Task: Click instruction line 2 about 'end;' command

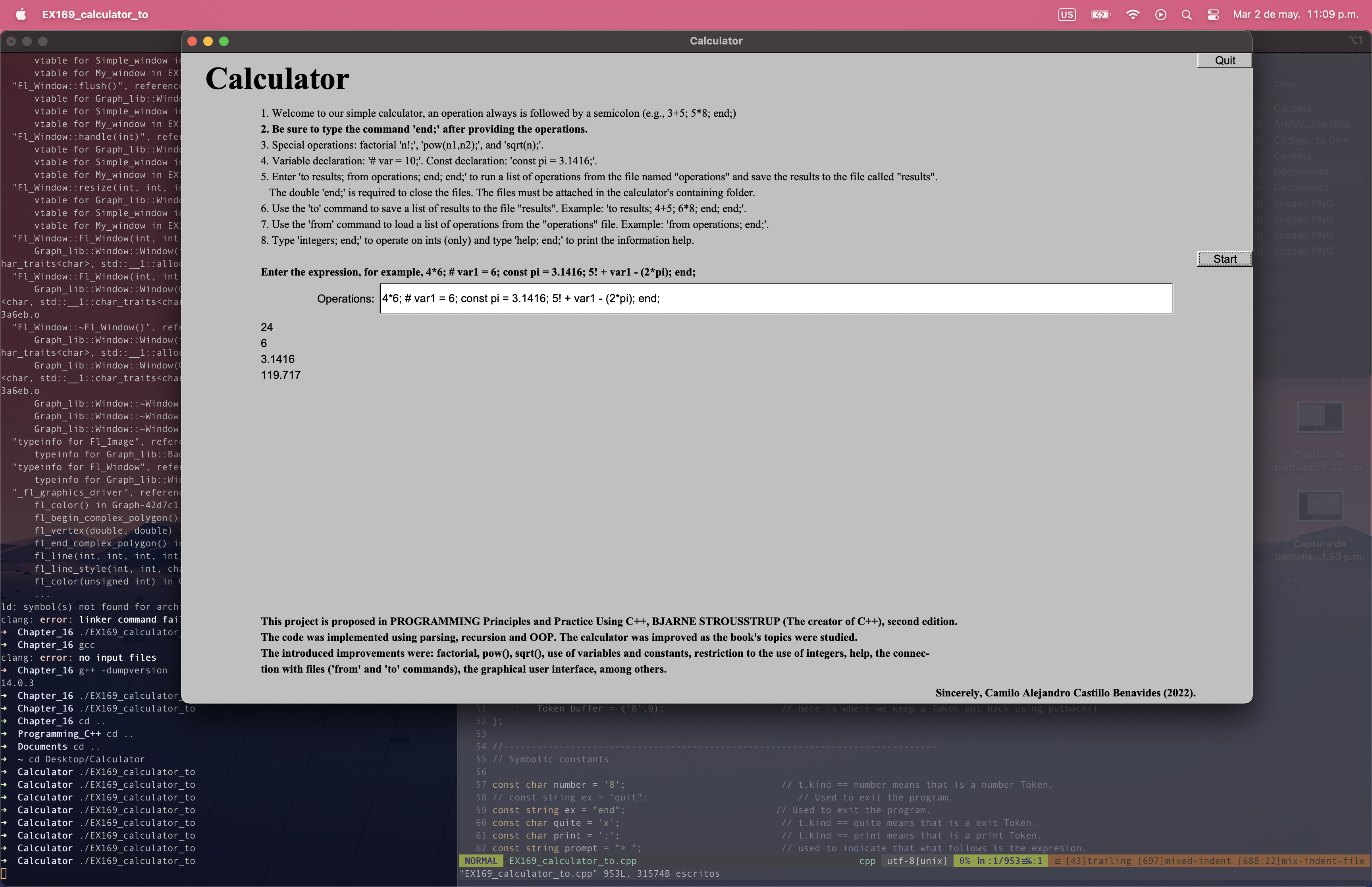Action: [424, 129]
